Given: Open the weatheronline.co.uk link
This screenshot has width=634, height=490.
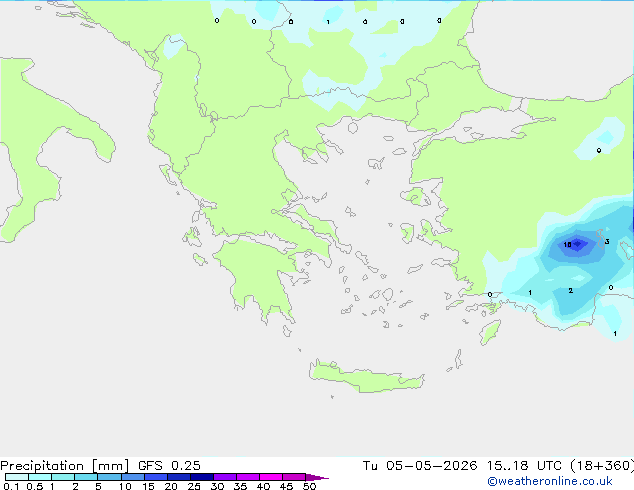Looking at the screenshot, I should pos(550,481).
